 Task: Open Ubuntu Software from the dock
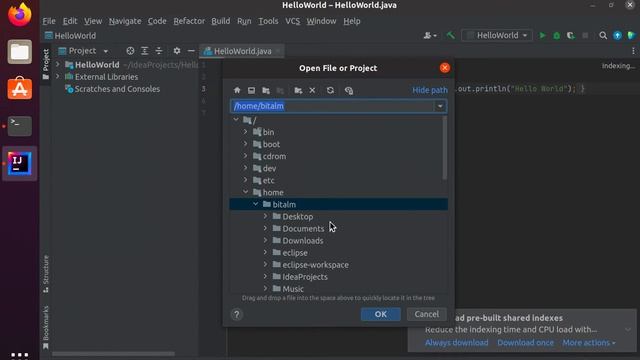coord(20,88)
